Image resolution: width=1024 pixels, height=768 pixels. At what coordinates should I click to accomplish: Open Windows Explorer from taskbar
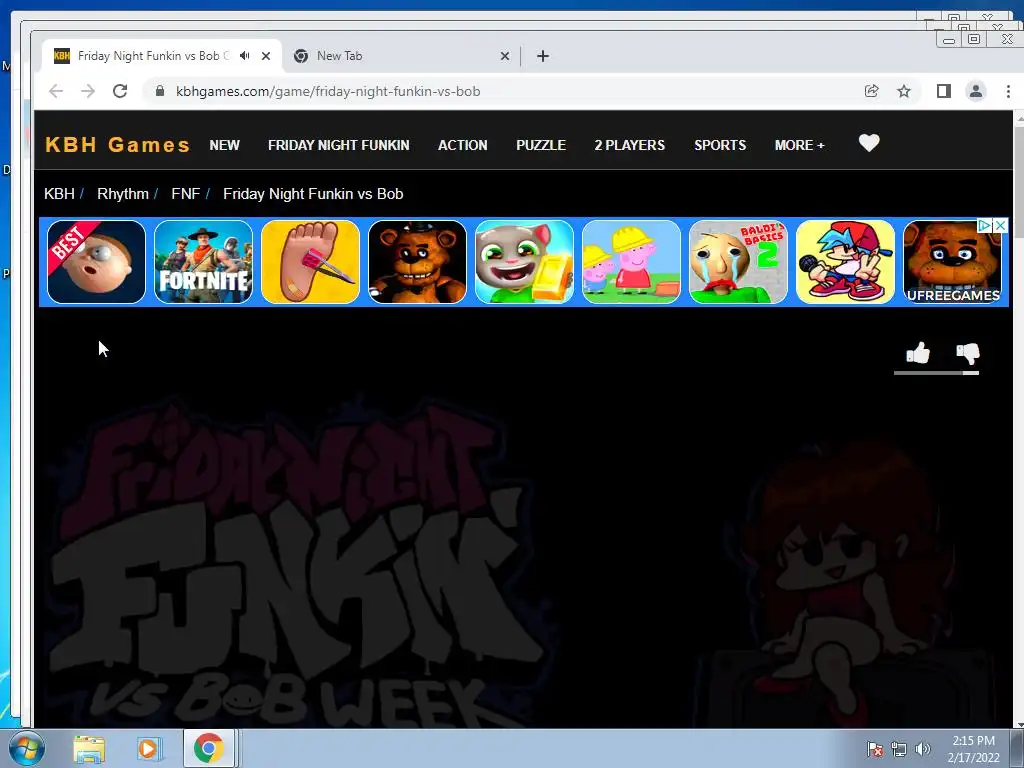pos(89,748)
